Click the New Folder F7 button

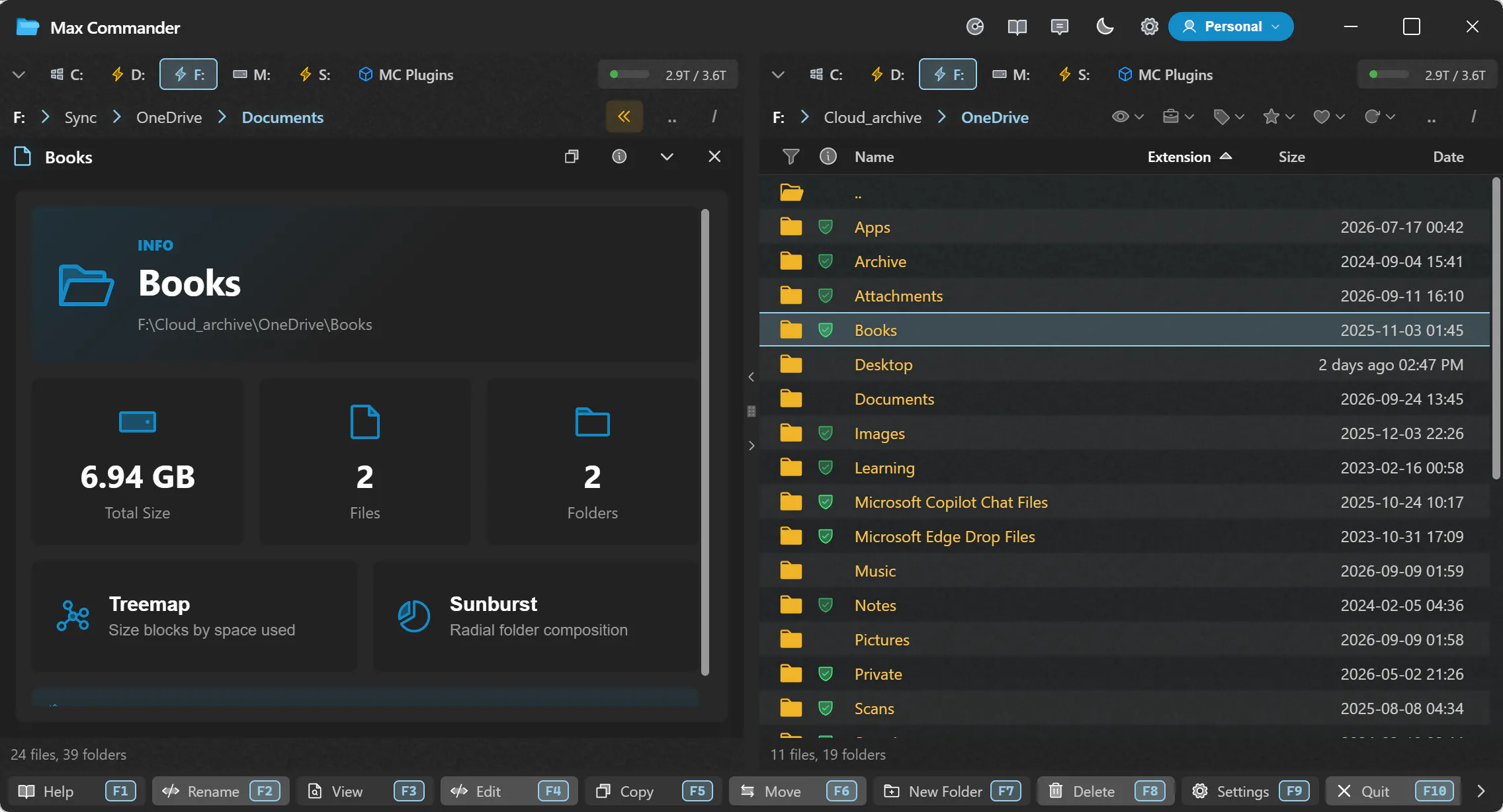click(952, 791)
